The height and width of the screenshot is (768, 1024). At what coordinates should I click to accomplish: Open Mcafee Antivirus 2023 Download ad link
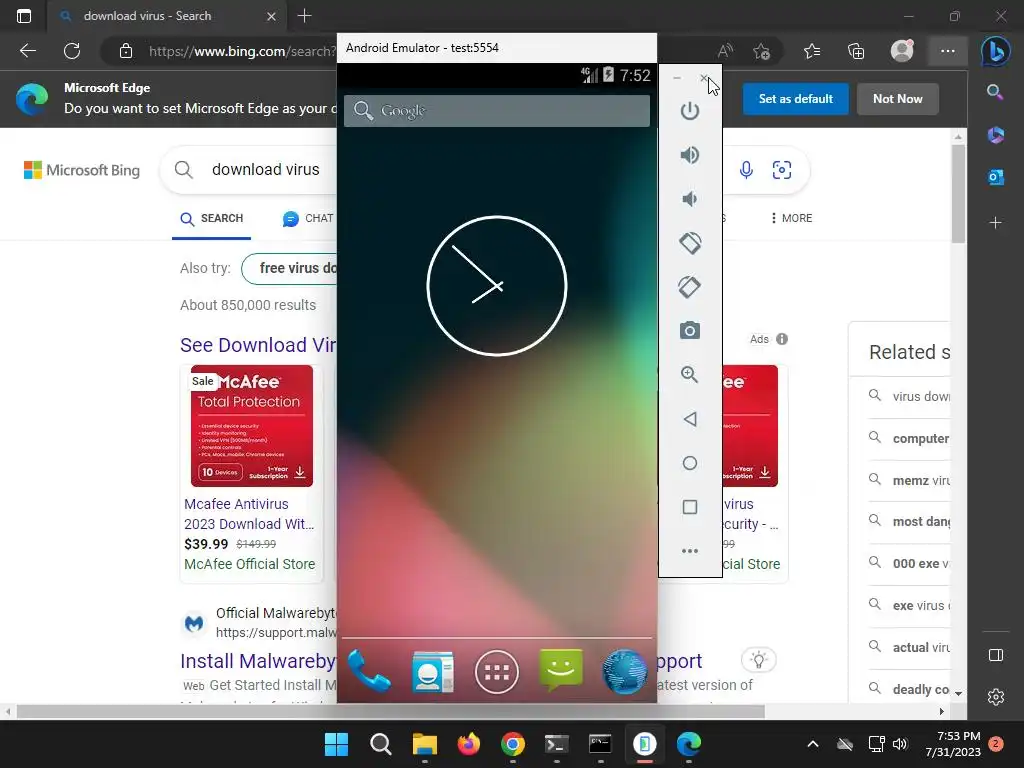click(x=249, y=514)
